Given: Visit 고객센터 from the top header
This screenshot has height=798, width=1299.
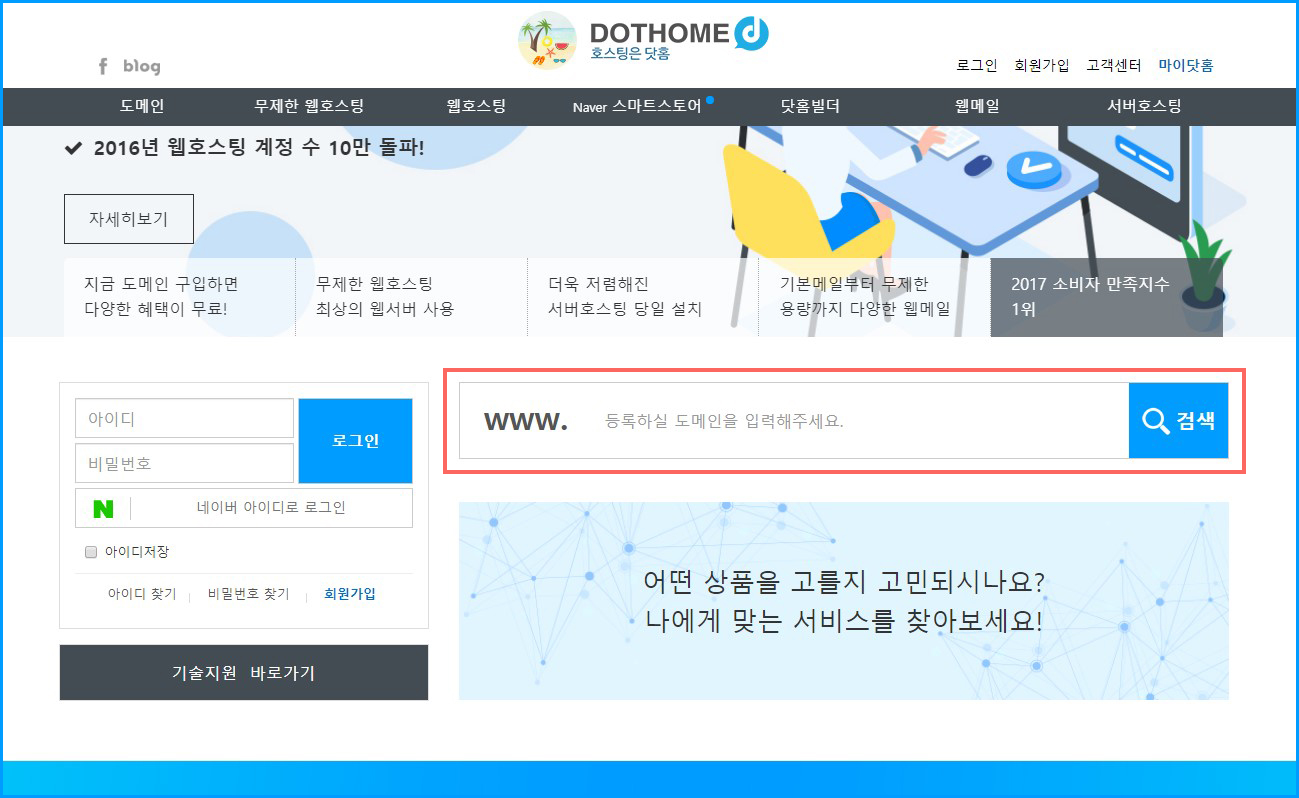Looking at the screenshot, I should (x=1114, y=65).
